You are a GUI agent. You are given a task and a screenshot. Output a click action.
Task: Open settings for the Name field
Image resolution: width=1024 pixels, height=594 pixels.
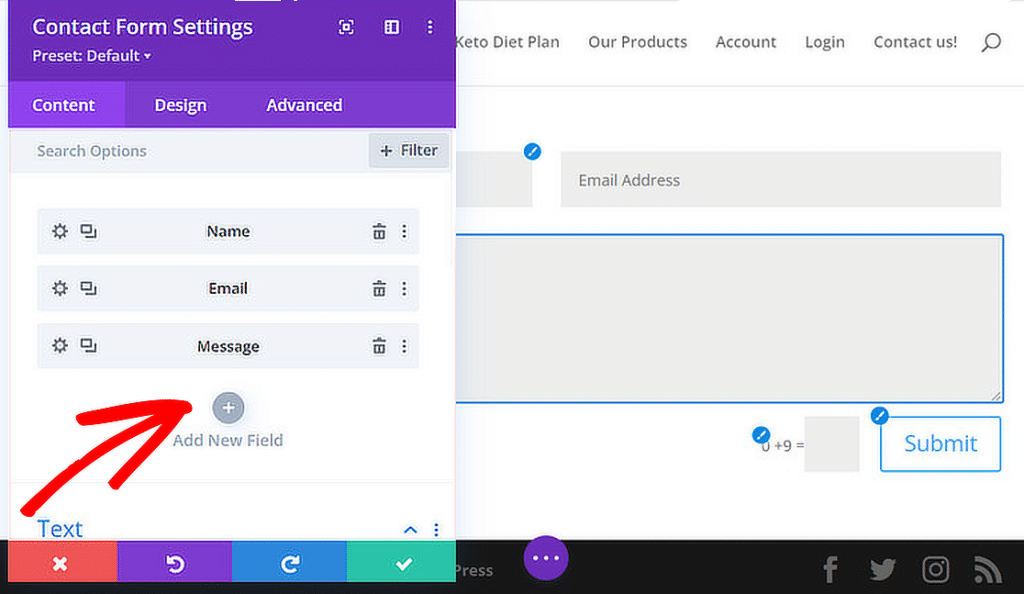[59, 231]
